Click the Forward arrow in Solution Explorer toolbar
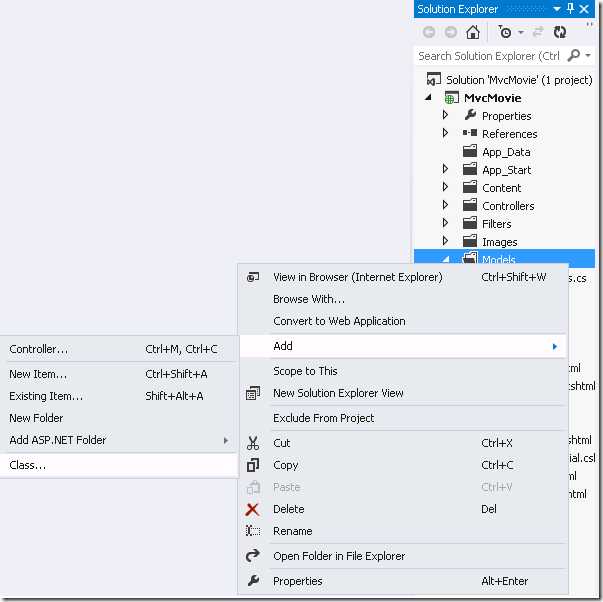The height and width of the screenshot is (602, 603). pos(451,32)
